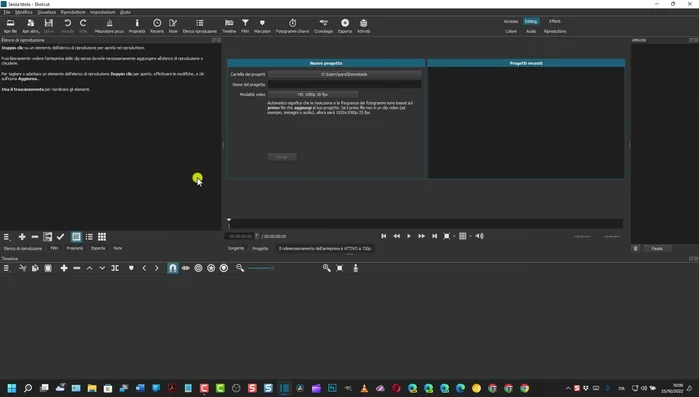Viewport: 699px width, 397px height.
Task: Show the Misuratore picco audio meter
Action: point(109,26)
